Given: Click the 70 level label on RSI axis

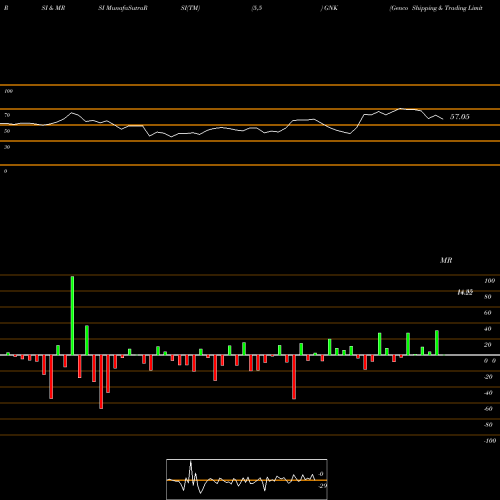Looking at the screenshot, I should (7, 115).
